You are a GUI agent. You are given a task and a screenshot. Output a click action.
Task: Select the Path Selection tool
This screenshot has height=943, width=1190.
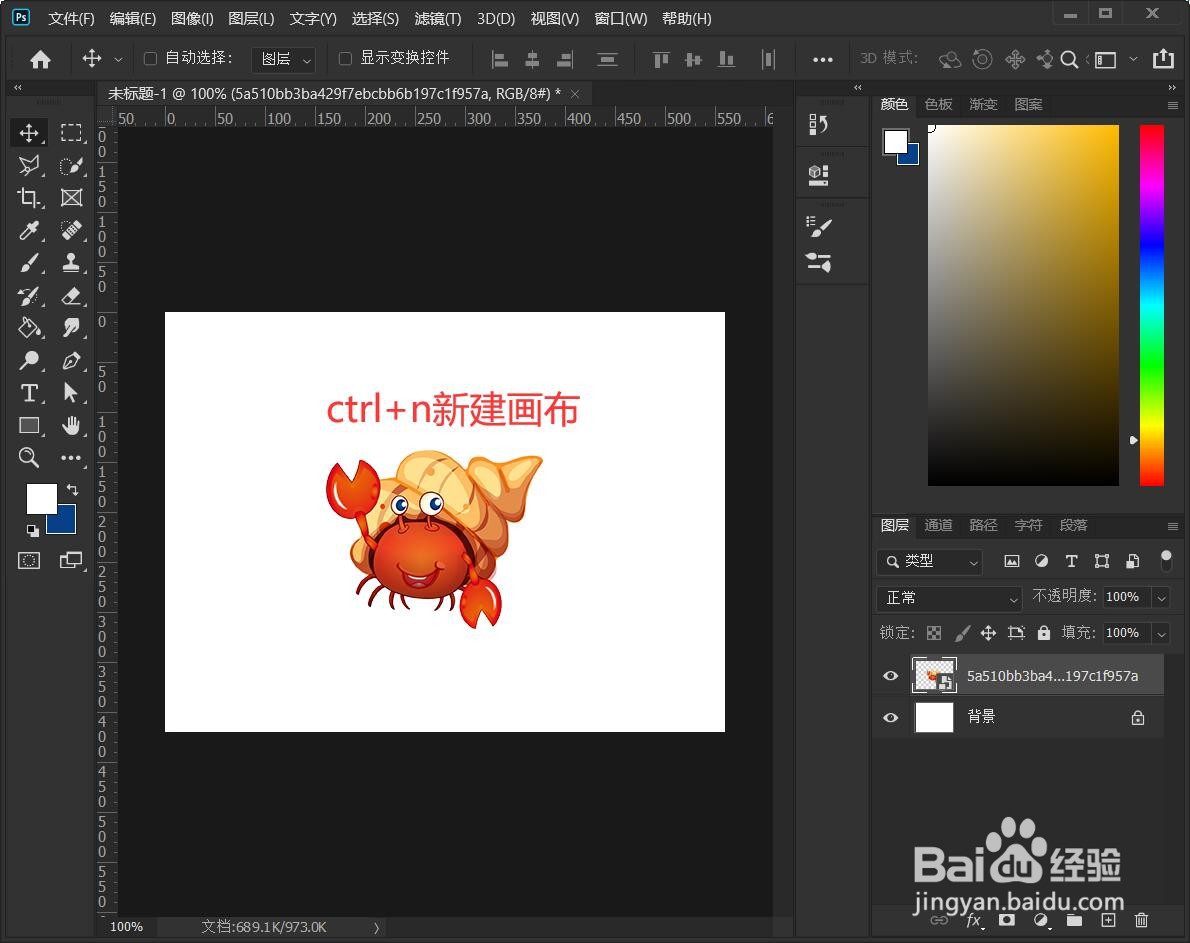coord(71,393)
